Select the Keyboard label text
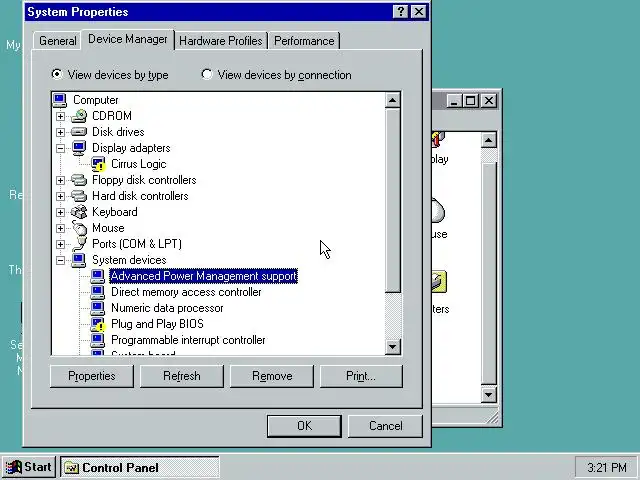Image resolution: width=640 pixels, height=480 pixels. tap(115, 212)
